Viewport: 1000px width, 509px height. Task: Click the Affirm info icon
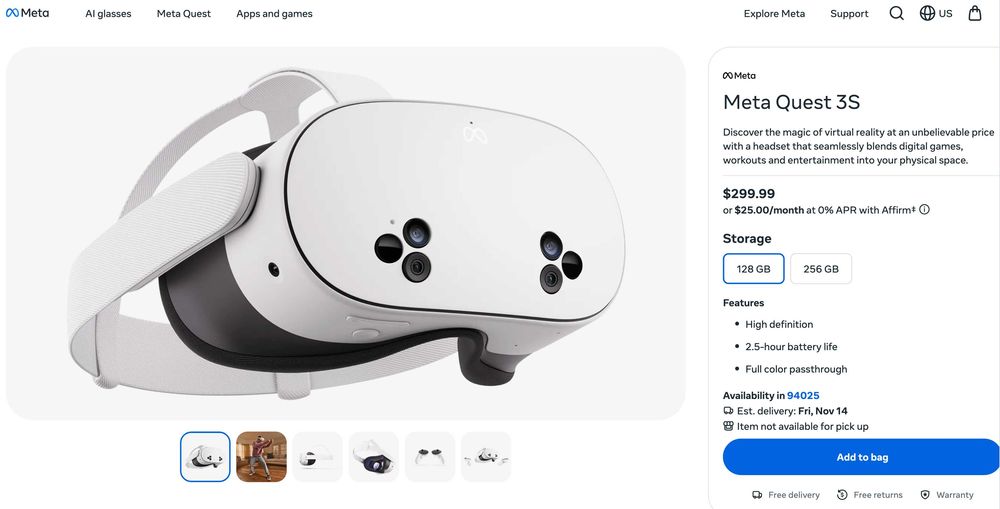point(924,210)
